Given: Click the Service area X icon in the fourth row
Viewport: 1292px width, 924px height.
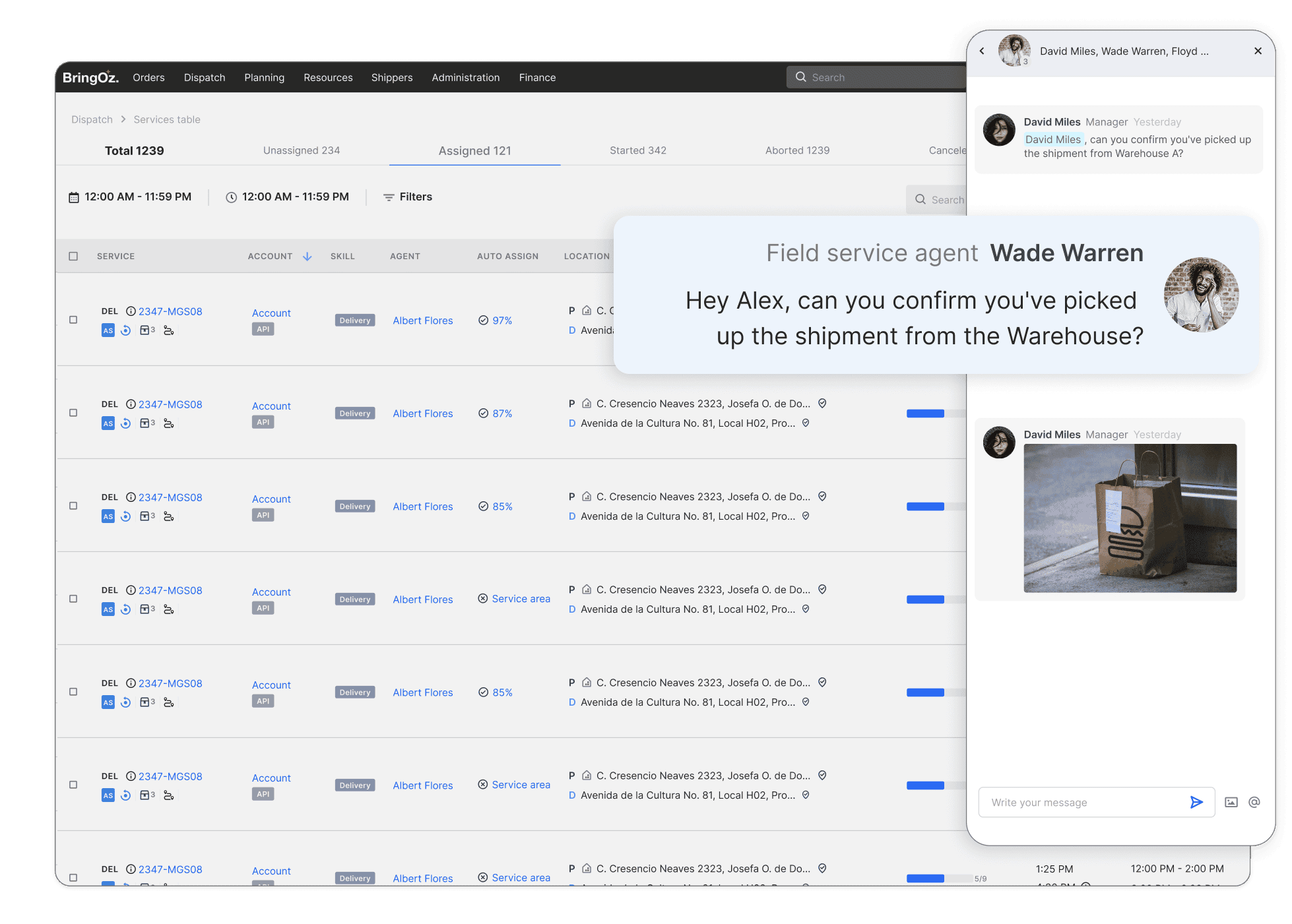Looking at the screenshot, I should pyautogui.click(x=483, y=599).
